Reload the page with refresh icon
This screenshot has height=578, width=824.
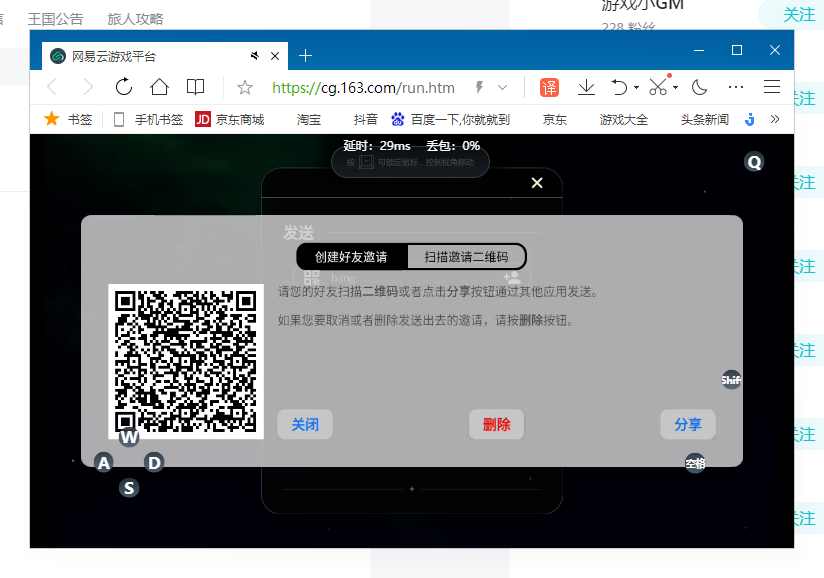(x=124, y=87)
